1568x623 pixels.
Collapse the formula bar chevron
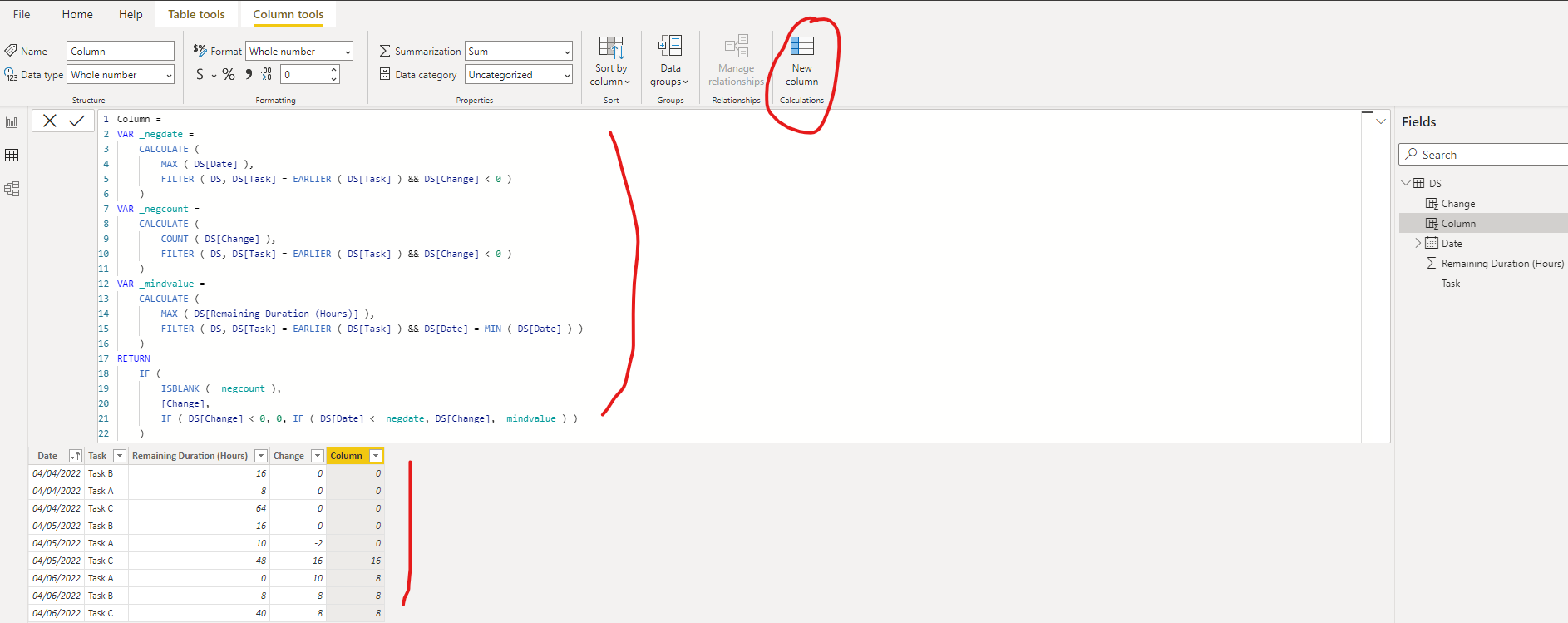pos(1381,121)
